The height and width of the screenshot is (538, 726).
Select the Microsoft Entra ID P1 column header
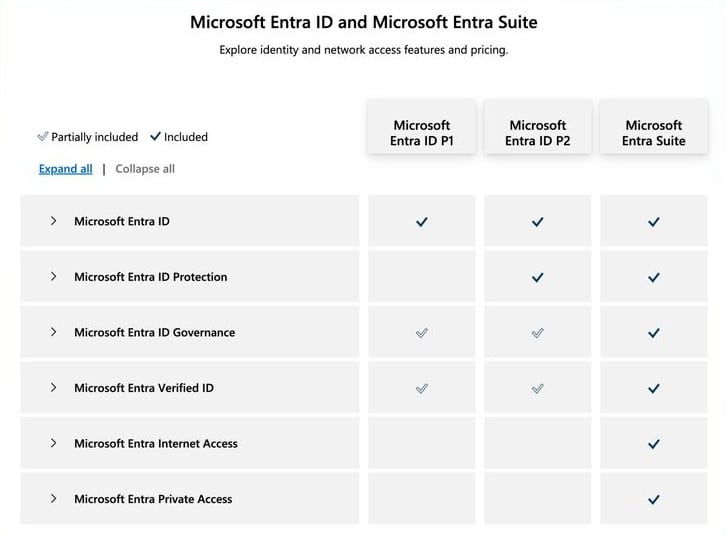pos(421,133)
